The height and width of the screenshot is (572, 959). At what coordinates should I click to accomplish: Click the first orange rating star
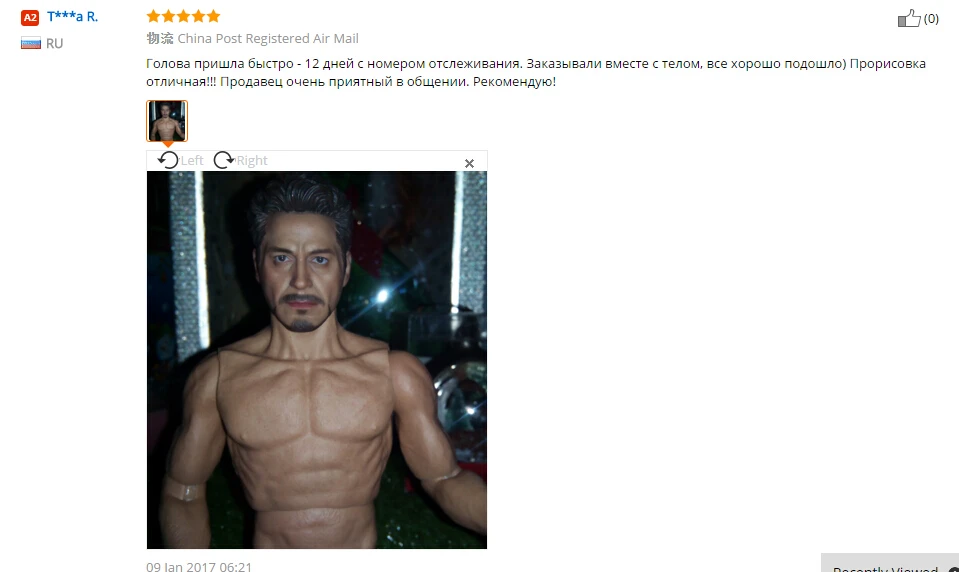tap(154, 16)
